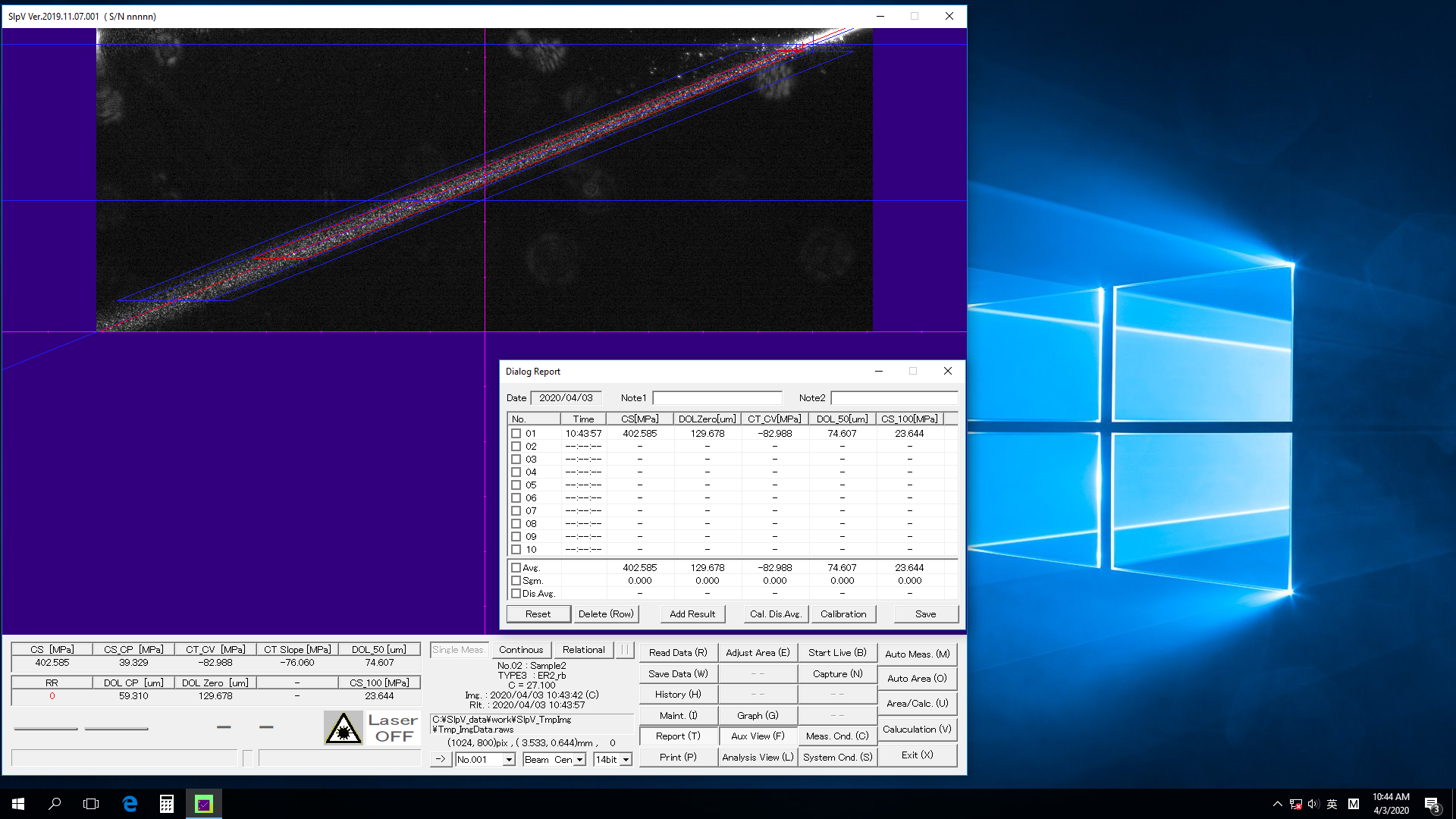Open the No.001 dropdown
1456x819 pixels.
[x=509, y=760]
